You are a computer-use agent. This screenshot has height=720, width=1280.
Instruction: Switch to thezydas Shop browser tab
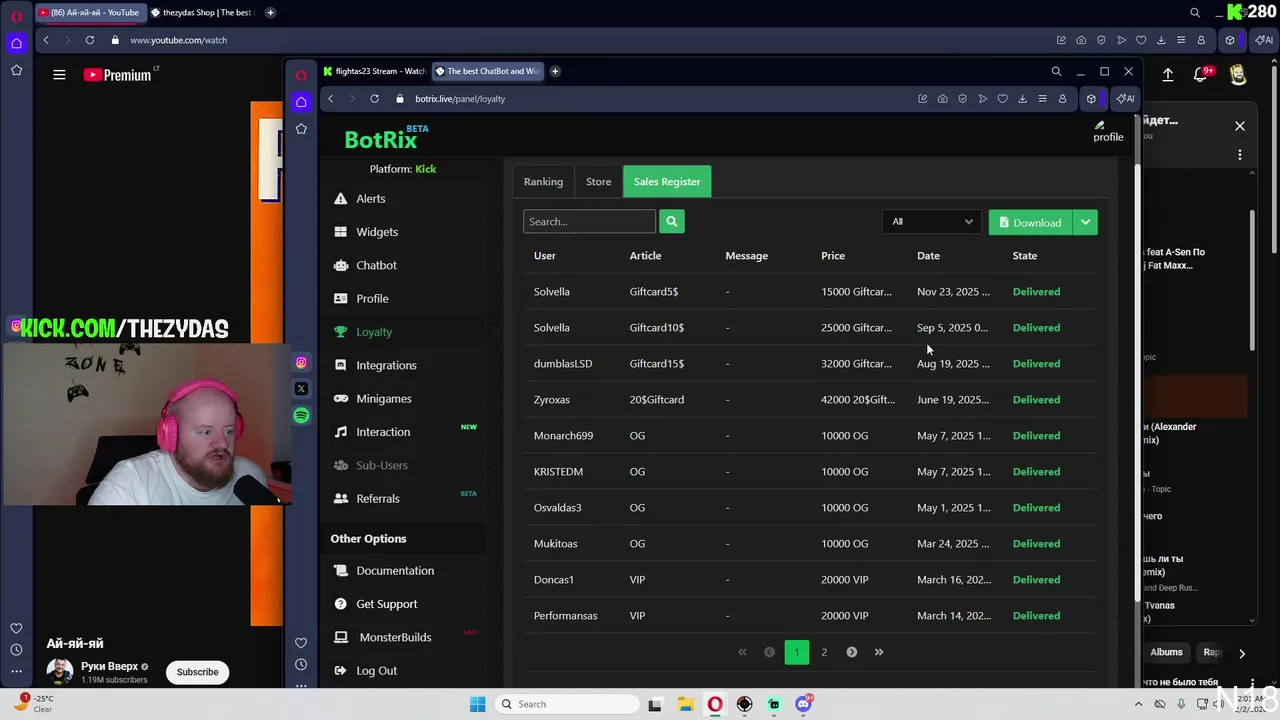tap(202, 12)
